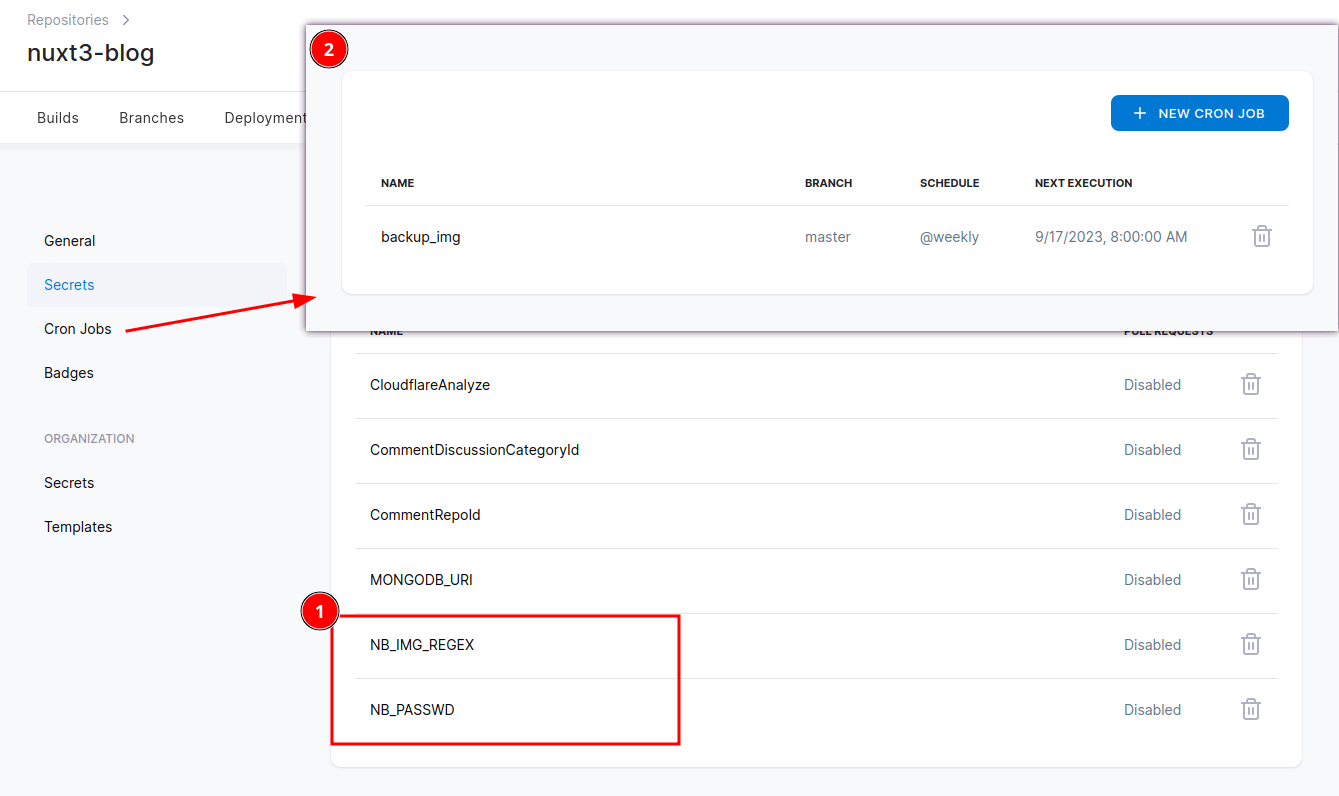Remove the CommentRepoId secret via trash icon
This screenshot has height=796, width=1339.
(x=1250, y=515)
